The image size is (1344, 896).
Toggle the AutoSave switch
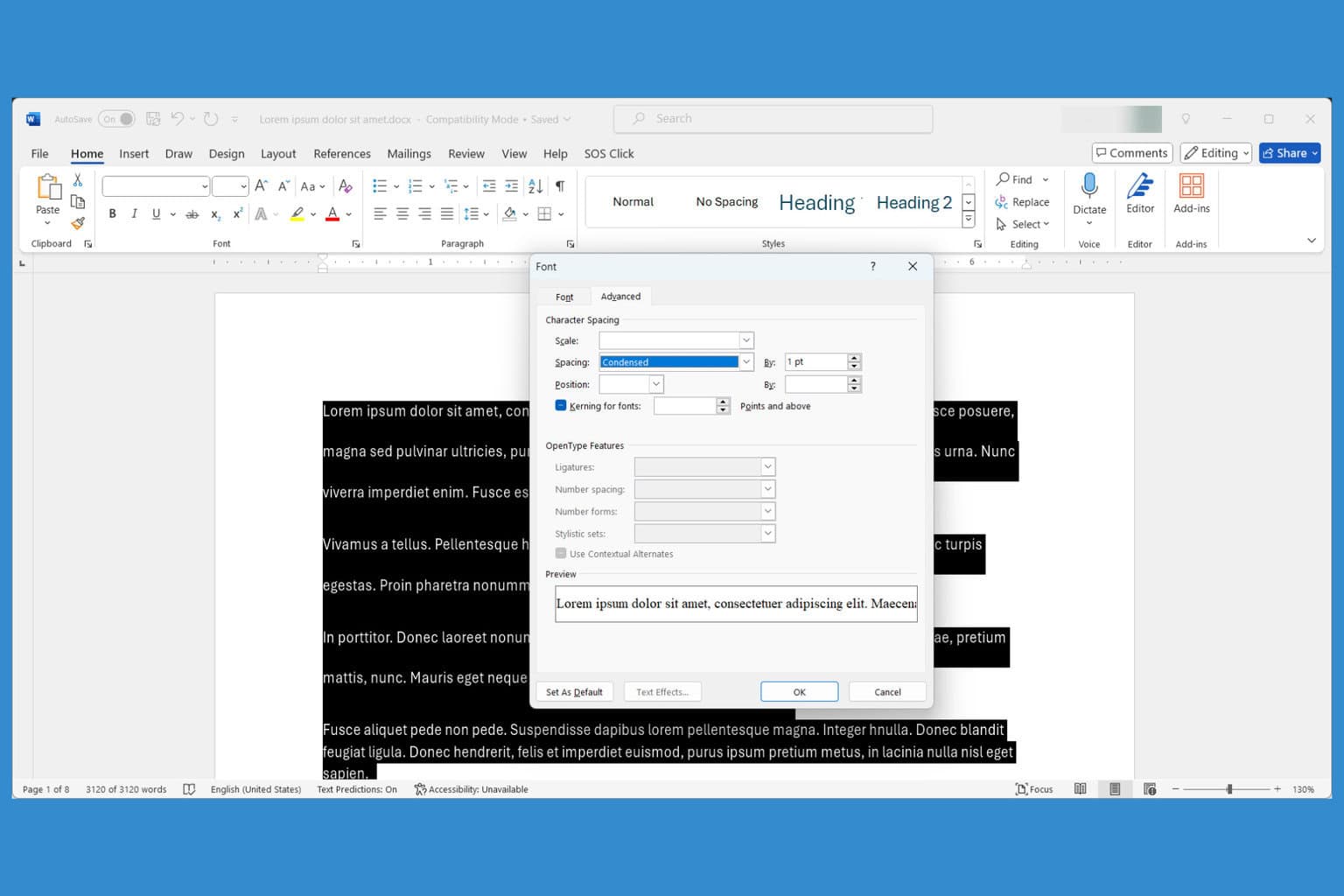(x=116, y=119)
